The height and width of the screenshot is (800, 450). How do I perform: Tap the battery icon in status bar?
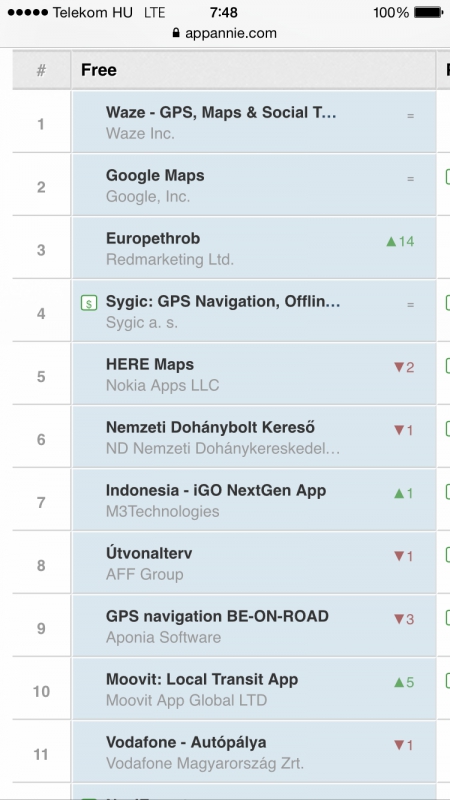coord(428,12)
